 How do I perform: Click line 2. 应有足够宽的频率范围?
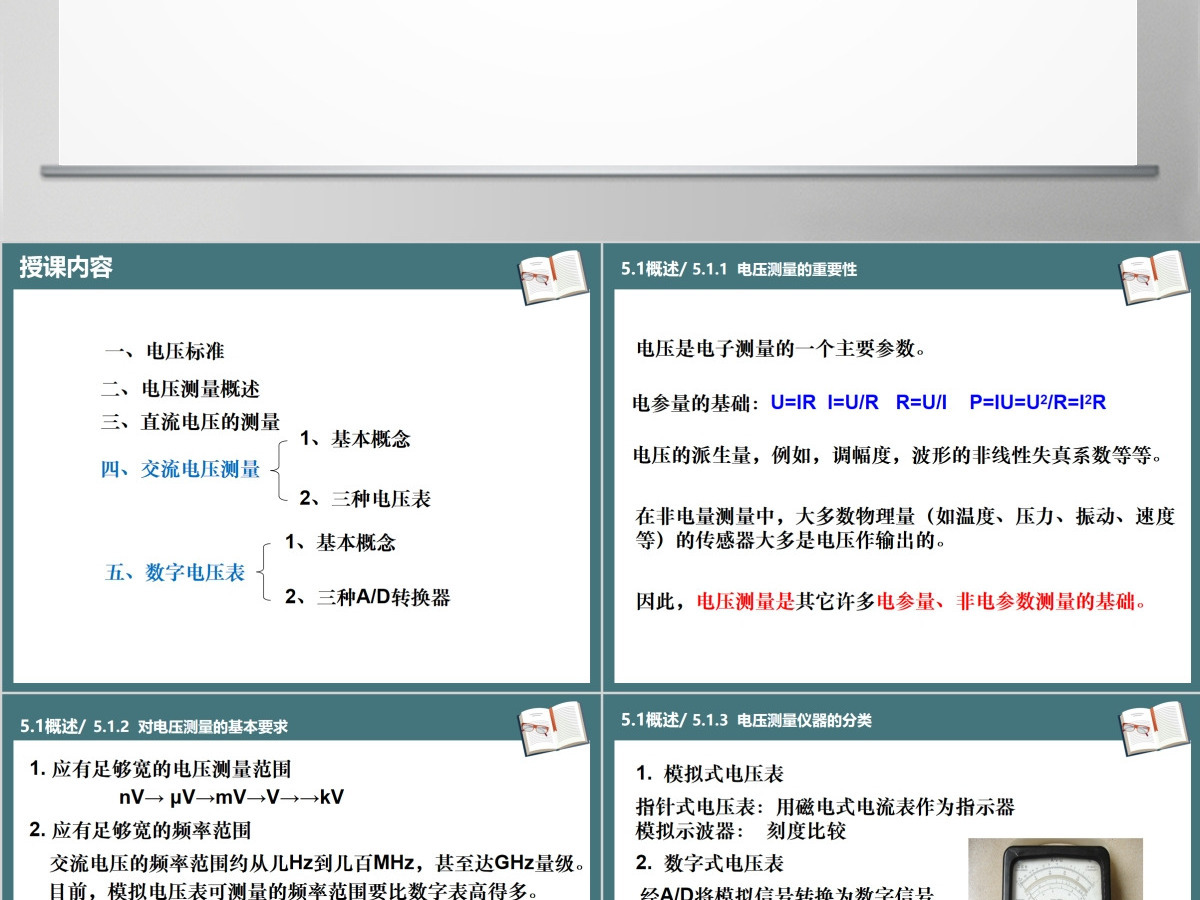click(140, 830)
